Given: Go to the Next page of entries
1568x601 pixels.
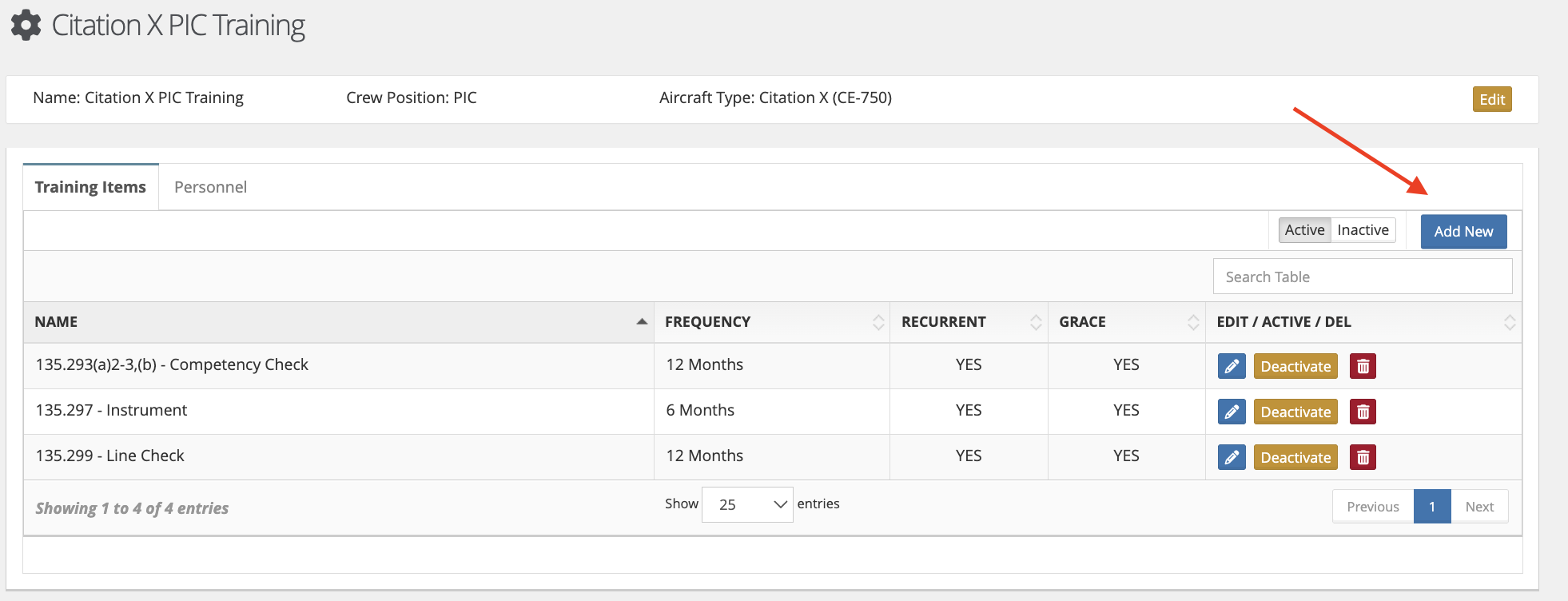Looking at the screenshot, I should pyautogui.click(x=1479, y=507).
